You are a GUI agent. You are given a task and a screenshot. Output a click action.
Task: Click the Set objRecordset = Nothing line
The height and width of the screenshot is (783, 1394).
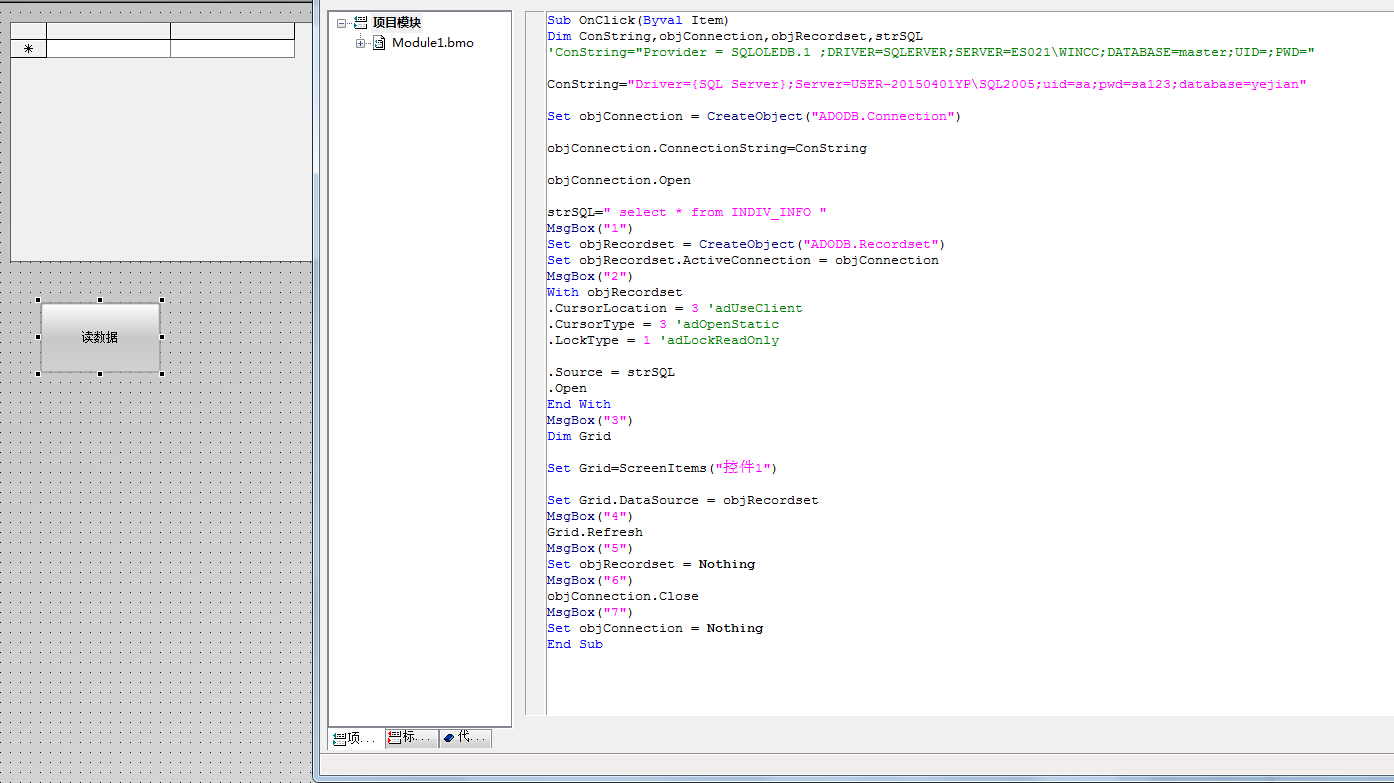coord(651,564)
